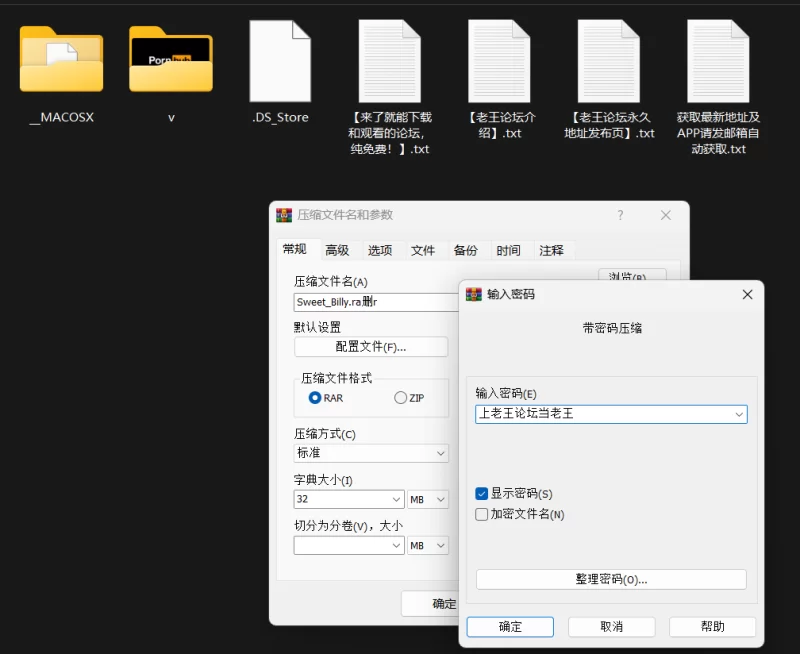
Task: Select the RAR archive format radio button
Action: [x=315, y=398]
